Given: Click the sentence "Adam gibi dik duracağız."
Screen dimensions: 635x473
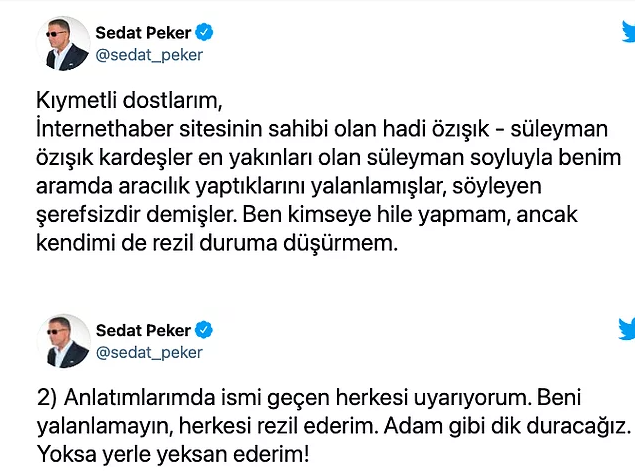Looking at the screenshot, I should [508, 426].
